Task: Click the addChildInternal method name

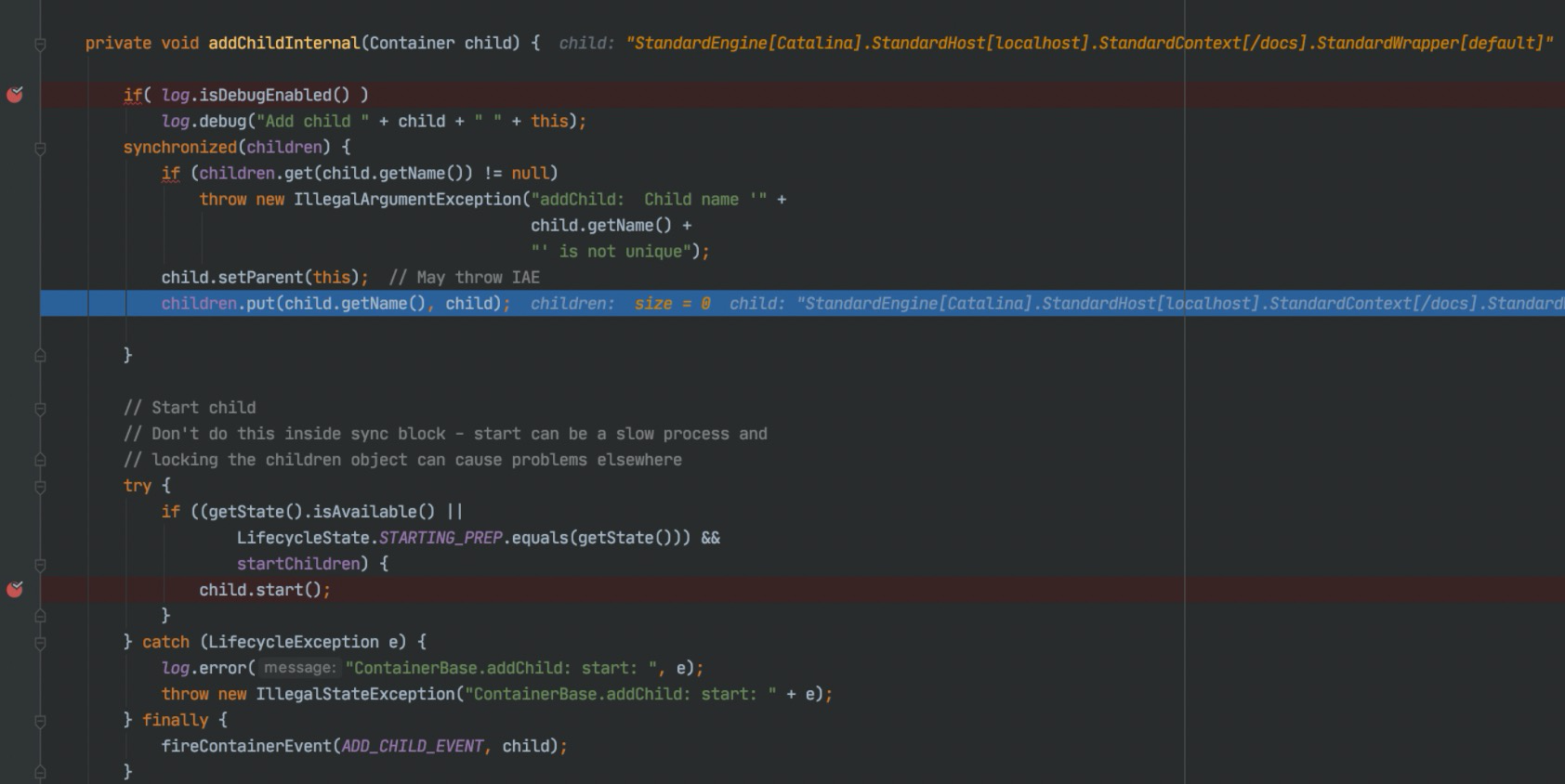Action: tap(283, 43)
